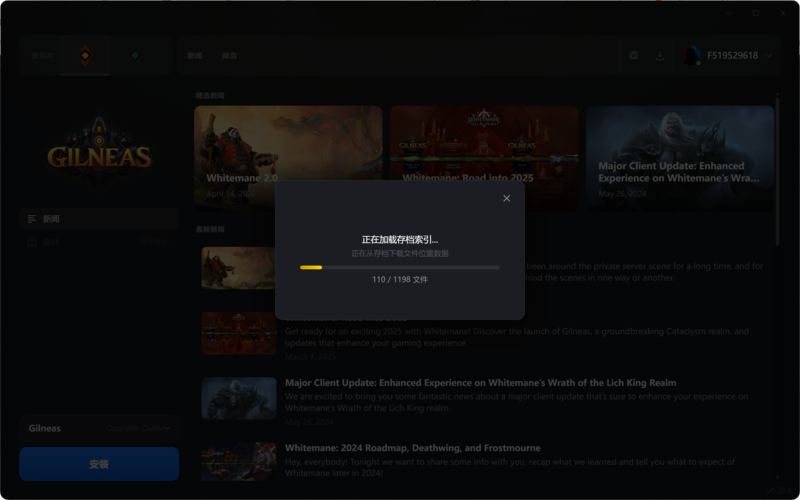Open the red Road into 2025 list thumbnail
The image size is (800, 500).
tap(239, 333)
